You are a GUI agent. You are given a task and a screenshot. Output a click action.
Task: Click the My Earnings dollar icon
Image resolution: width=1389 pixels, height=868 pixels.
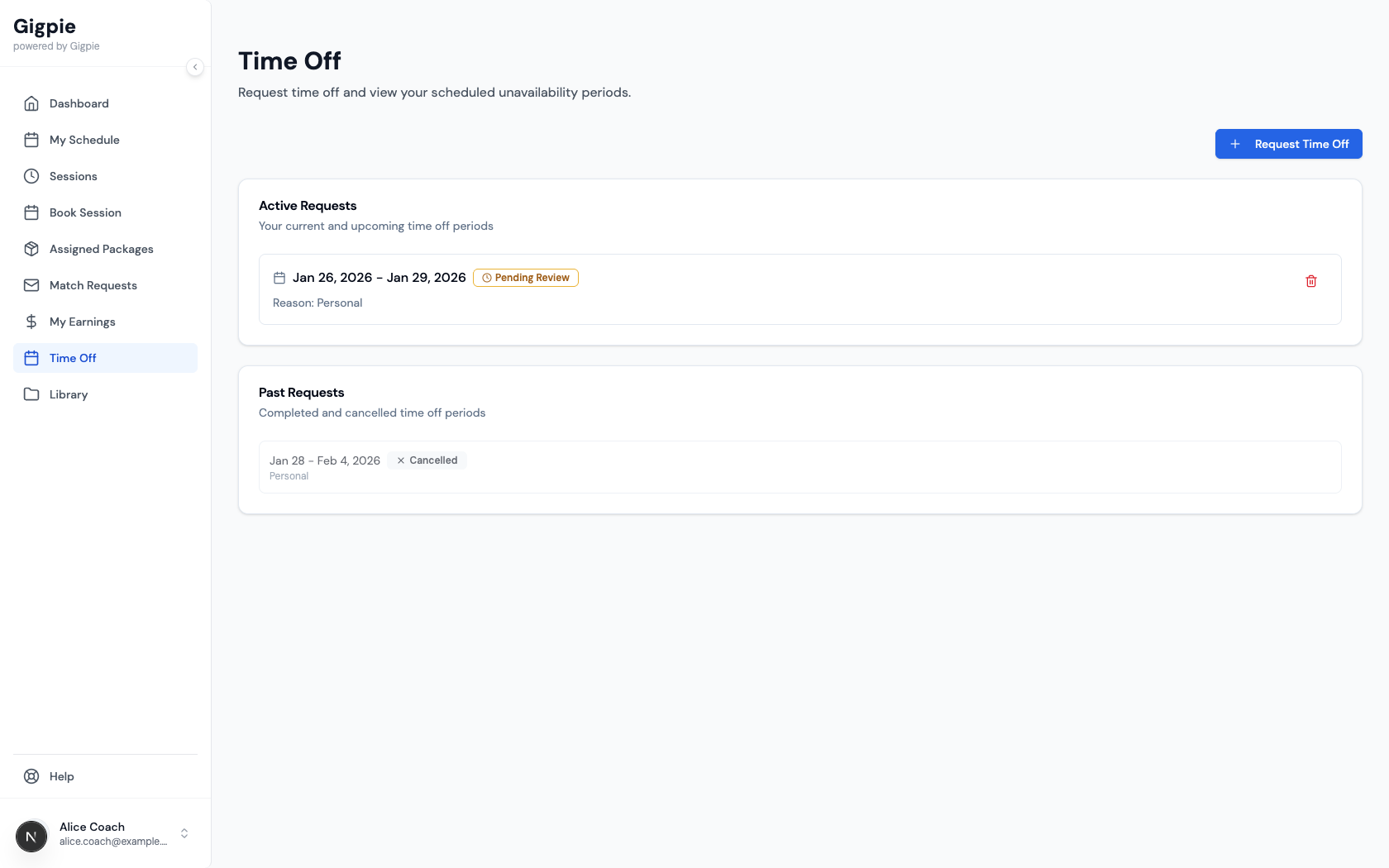tap(31, 322)
